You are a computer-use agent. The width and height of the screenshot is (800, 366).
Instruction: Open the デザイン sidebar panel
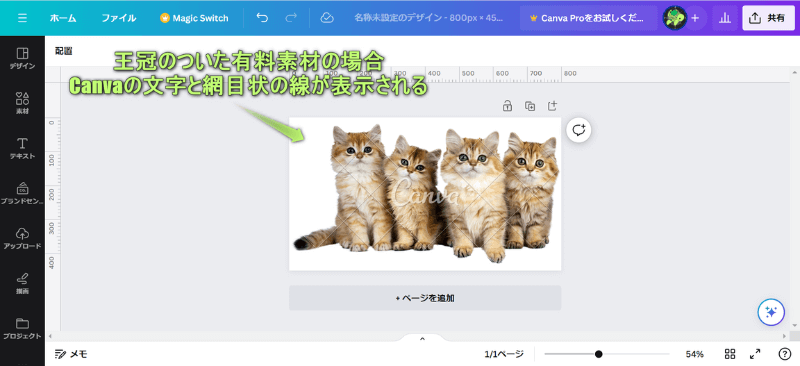[22, 58]
